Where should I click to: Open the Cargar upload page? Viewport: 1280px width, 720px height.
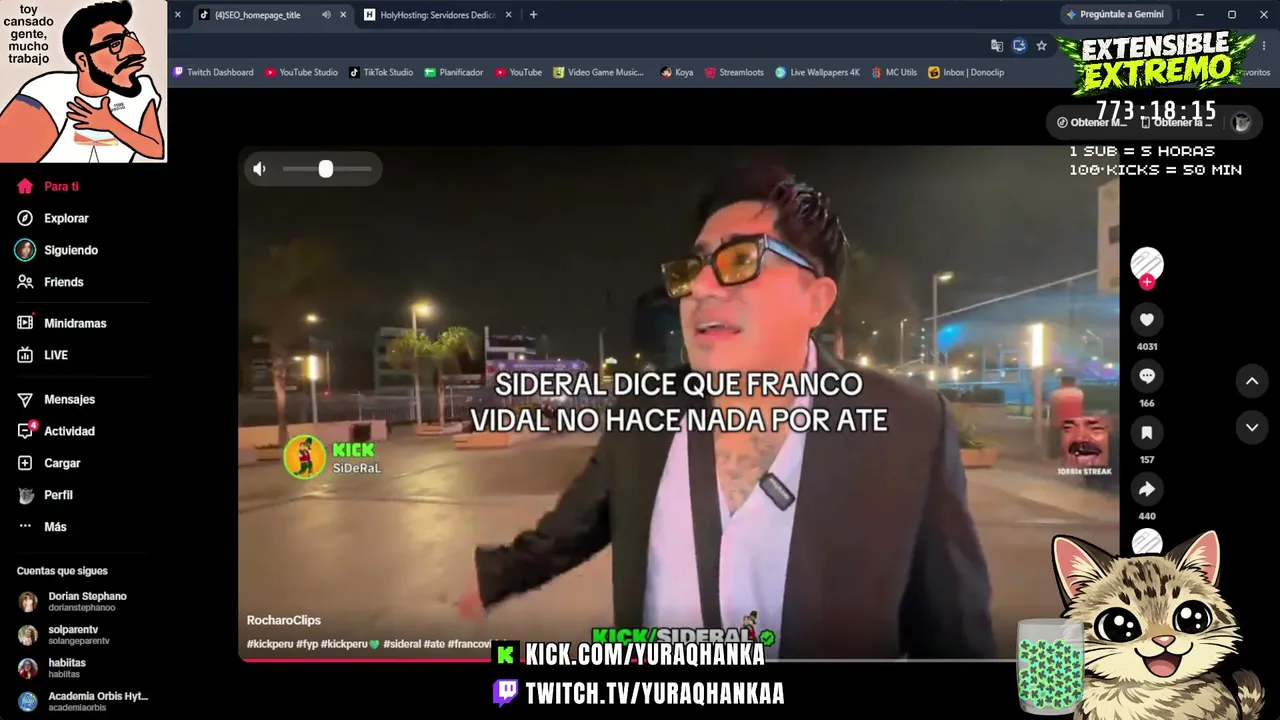click(x=48, y=463)
